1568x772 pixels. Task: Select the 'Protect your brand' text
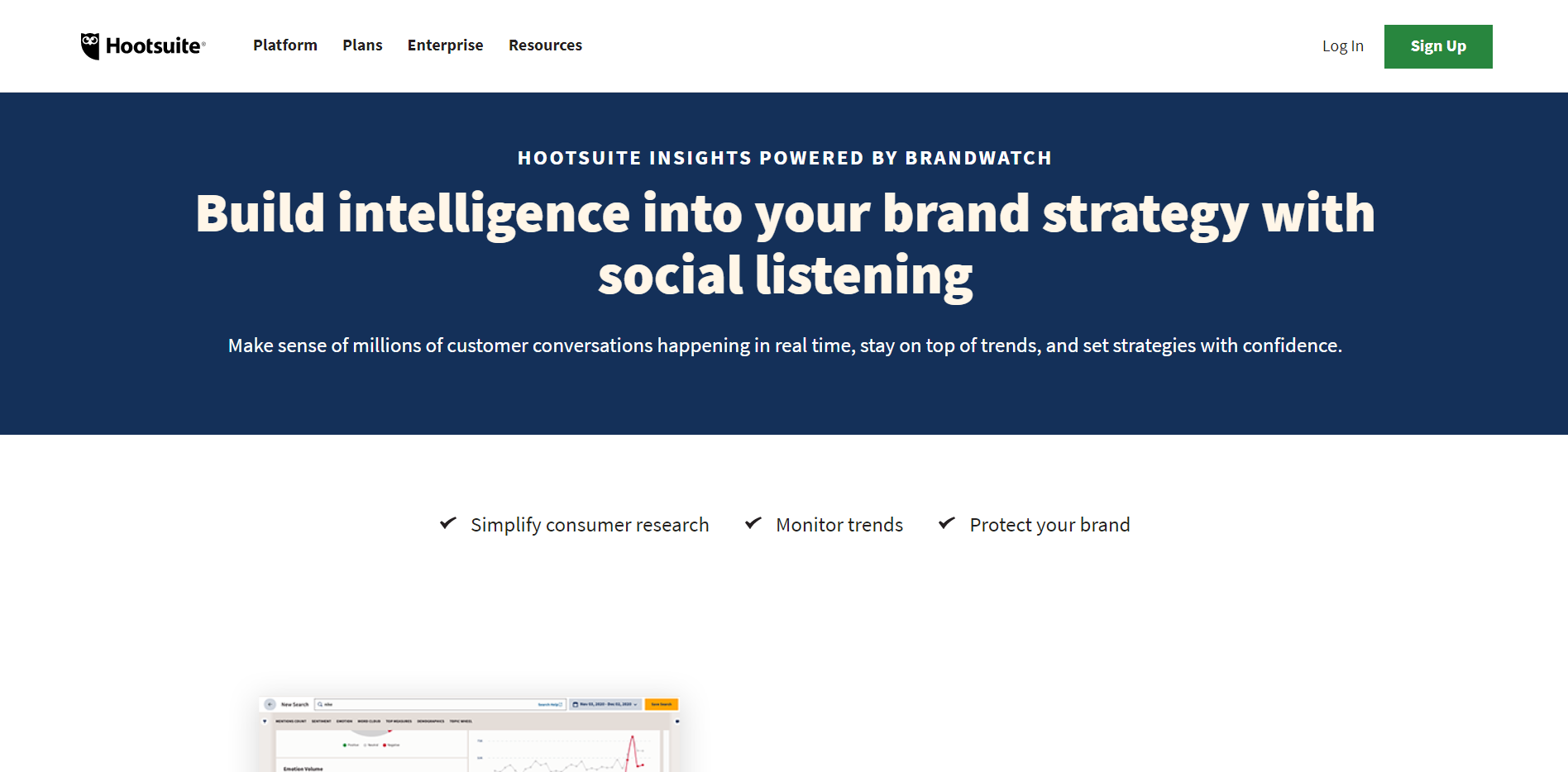(x=1049, y=525)
